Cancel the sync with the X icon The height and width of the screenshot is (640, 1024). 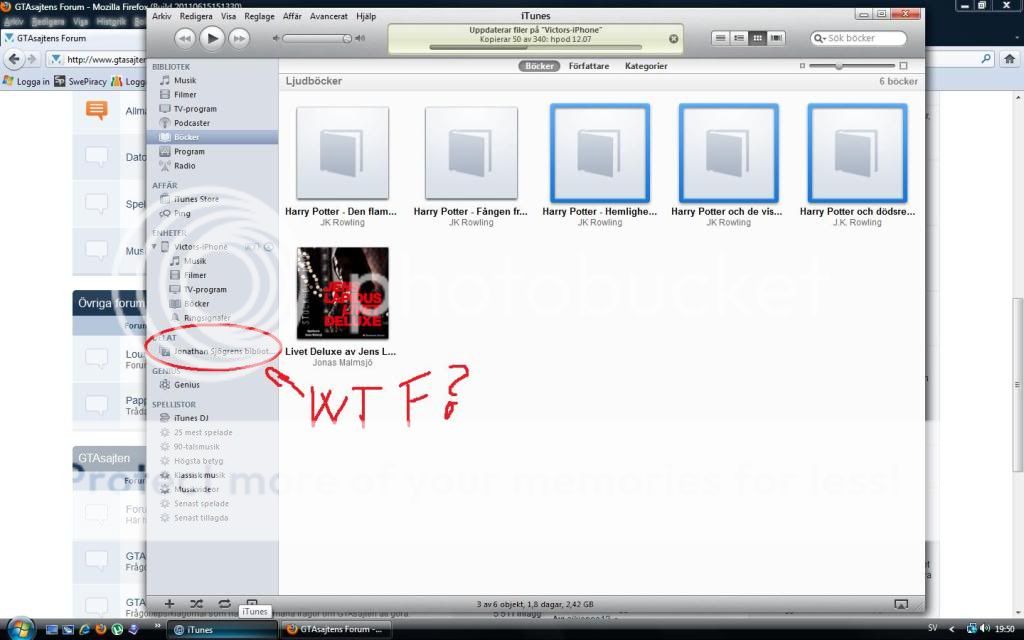click(673, 39)
